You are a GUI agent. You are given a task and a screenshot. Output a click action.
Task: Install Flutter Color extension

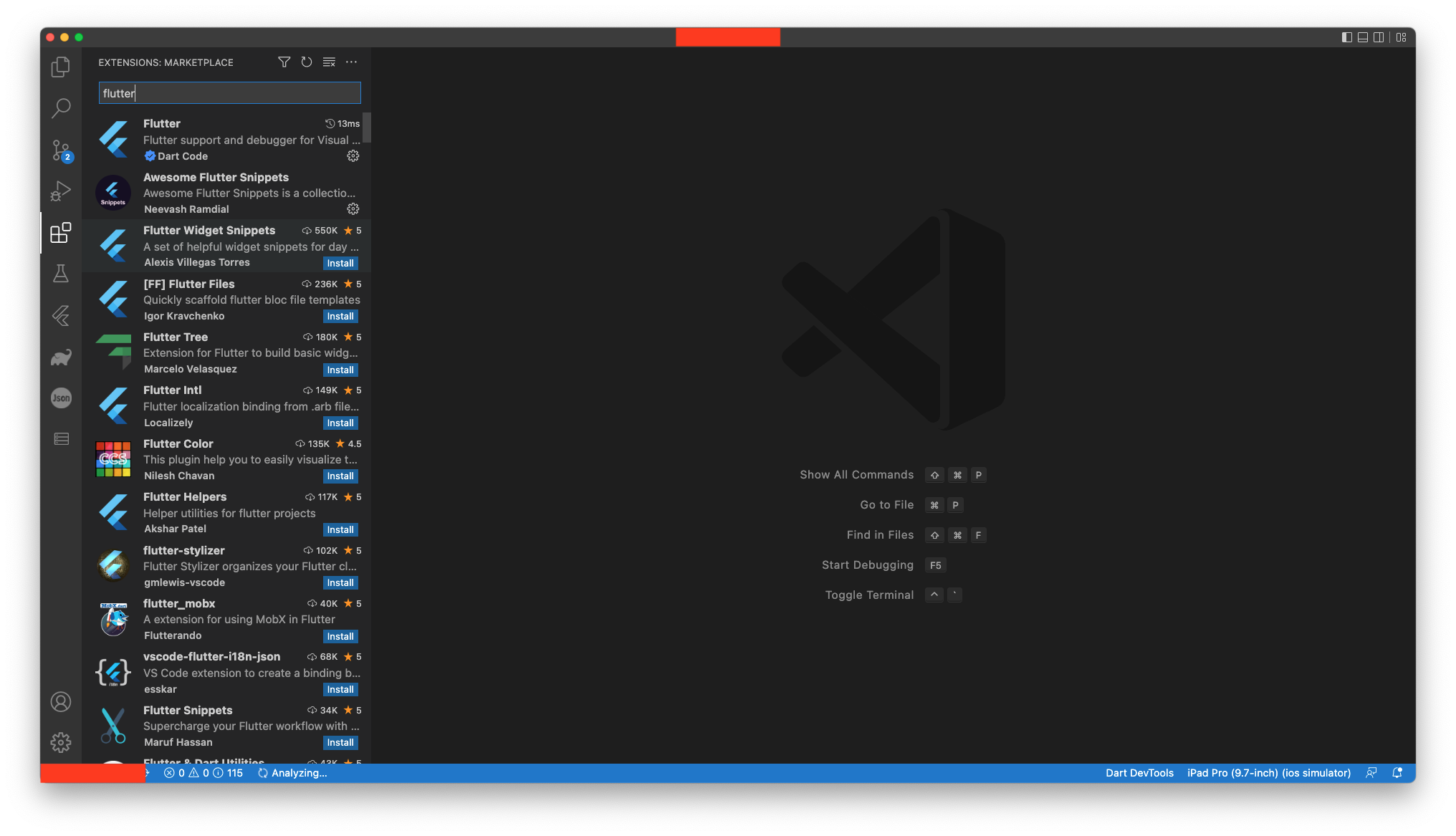[340, 476]
